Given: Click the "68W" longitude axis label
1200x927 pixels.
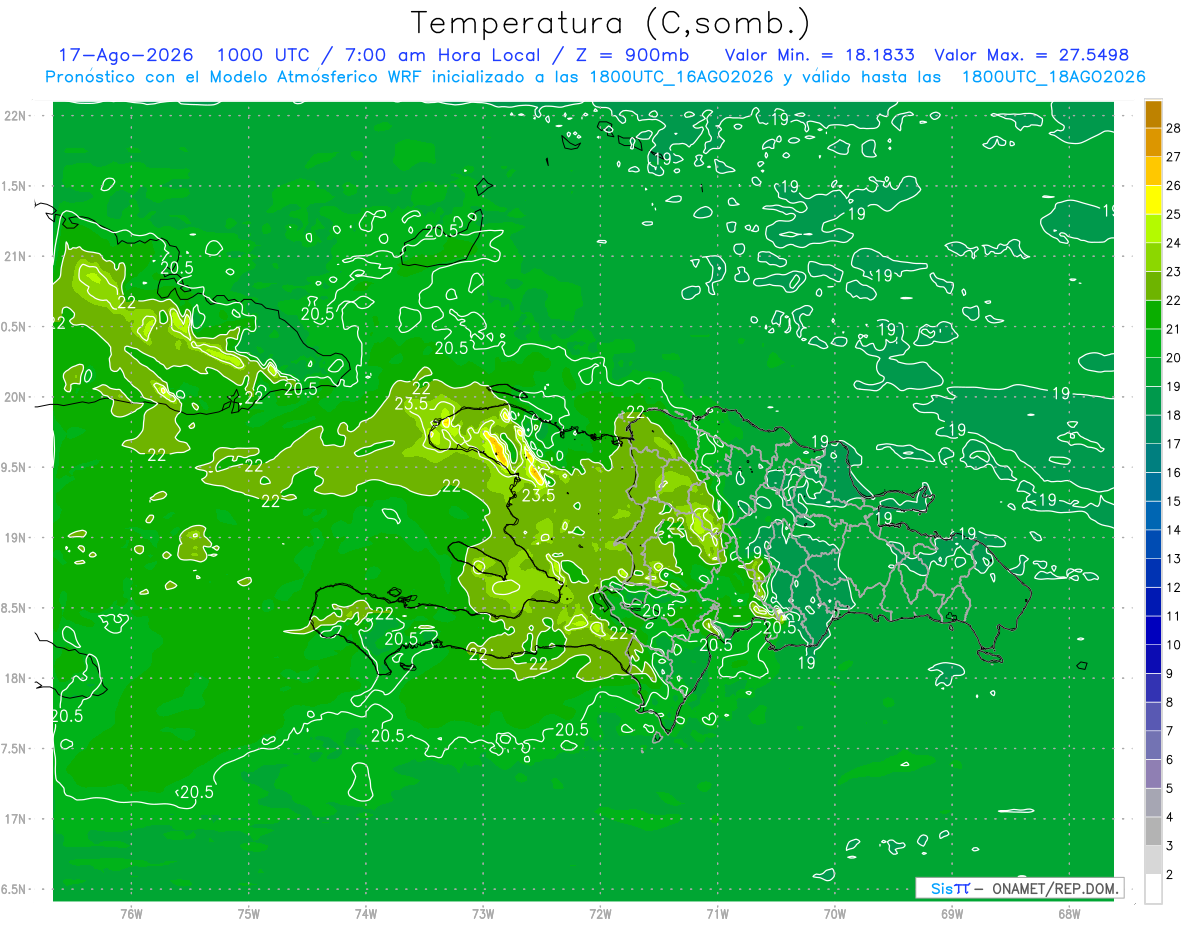Looking at the screenshot, I should (1068, 913).
